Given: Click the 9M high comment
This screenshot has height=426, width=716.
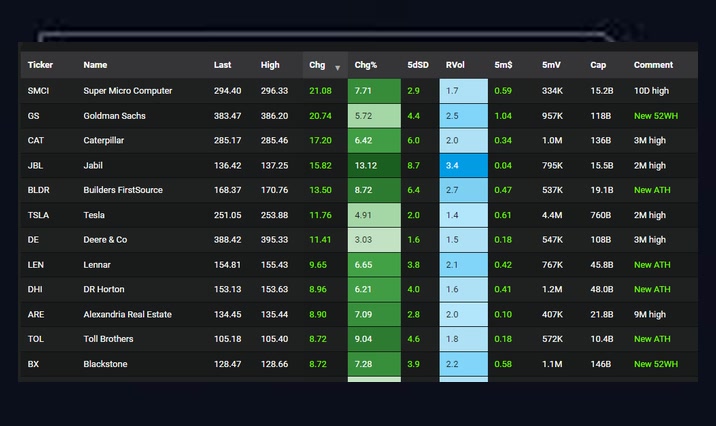Looking at the screenshot, I should pyautogui.click(x=650, y=315).
